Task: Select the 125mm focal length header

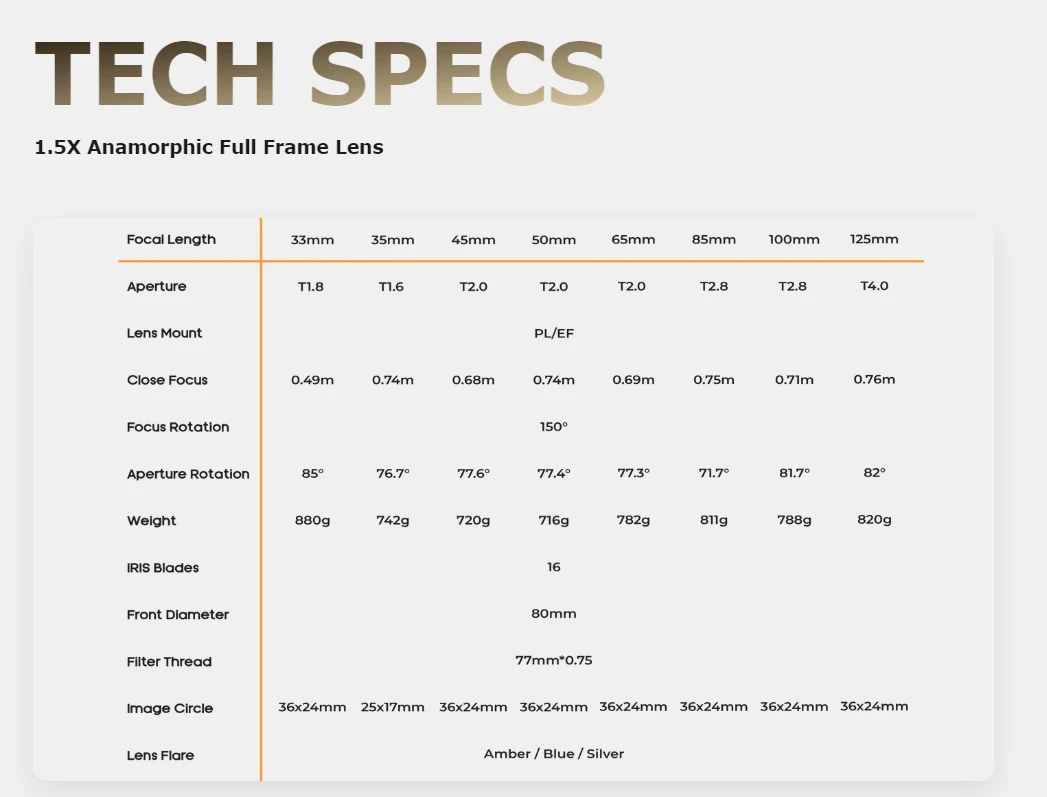Action: pos(874,239)
